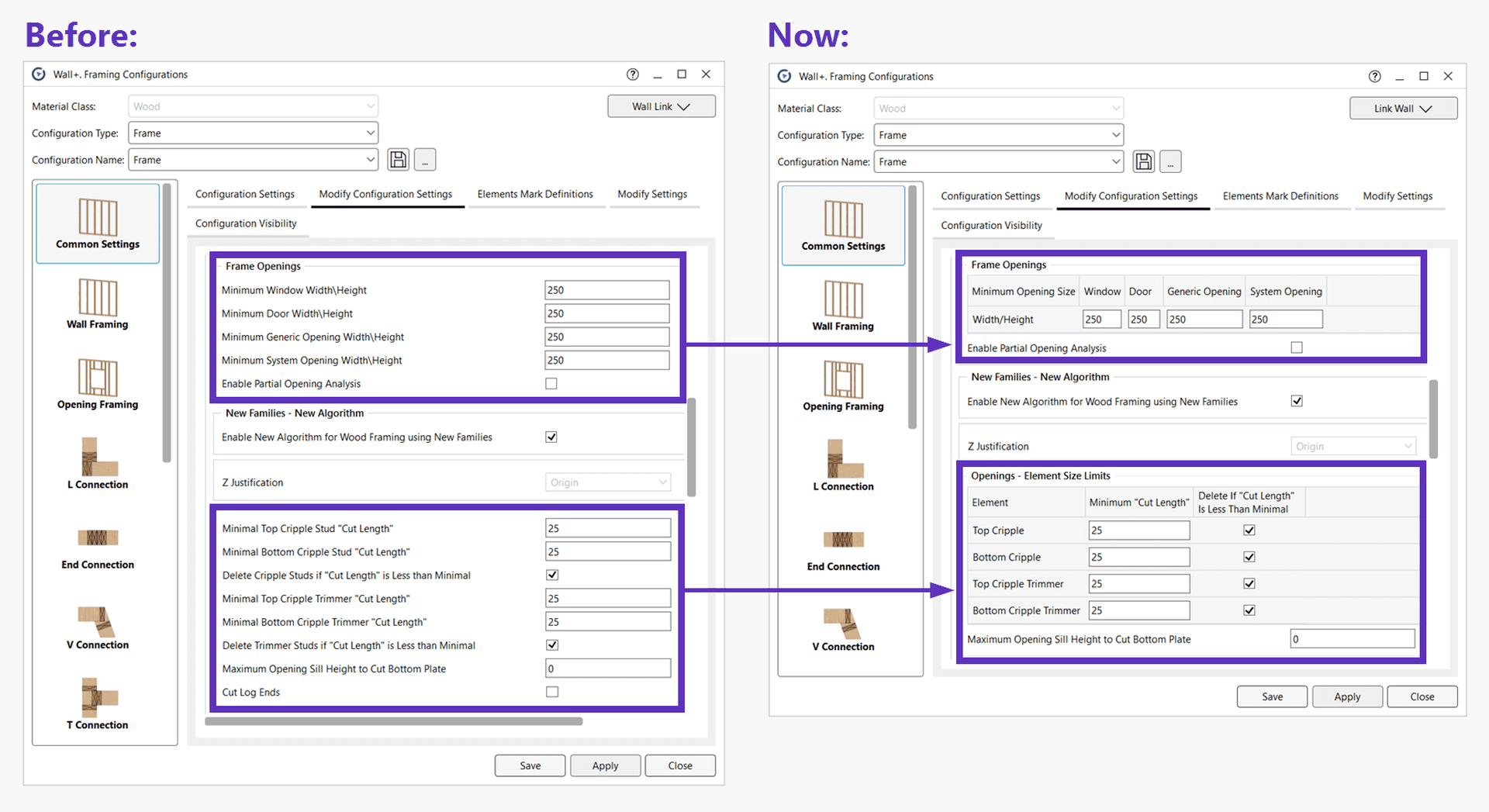Click the Minimum Door Width\Height input field
Screen dimensions: 1489x812
click(606, 313)
